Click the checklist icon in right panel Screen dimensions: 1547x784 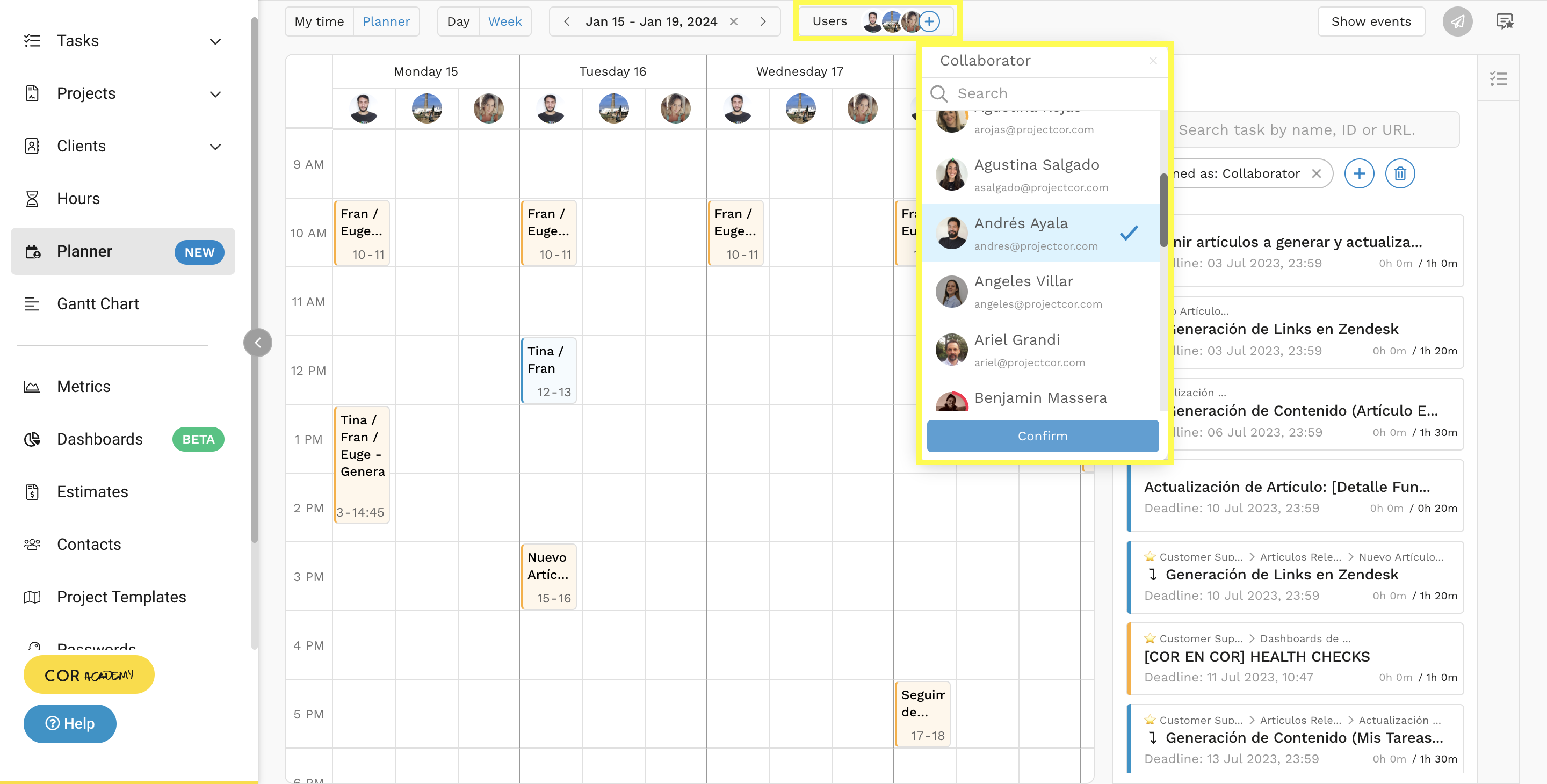coord(1498,78)
